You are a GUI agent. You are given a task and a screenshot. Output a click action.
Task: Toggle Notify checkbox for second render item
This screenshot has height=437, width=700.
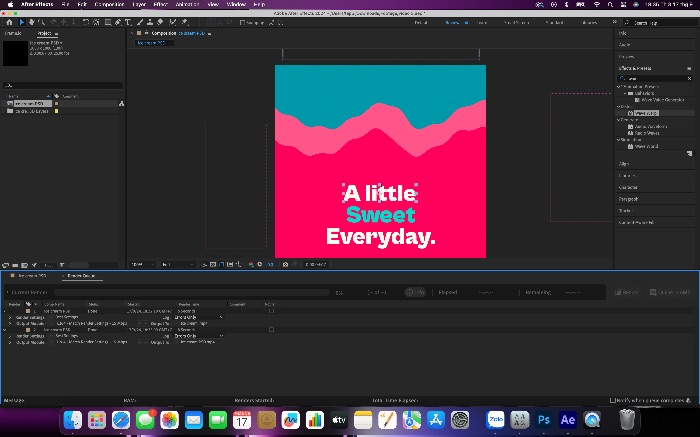pyautogui.click(x=271, y=329)
